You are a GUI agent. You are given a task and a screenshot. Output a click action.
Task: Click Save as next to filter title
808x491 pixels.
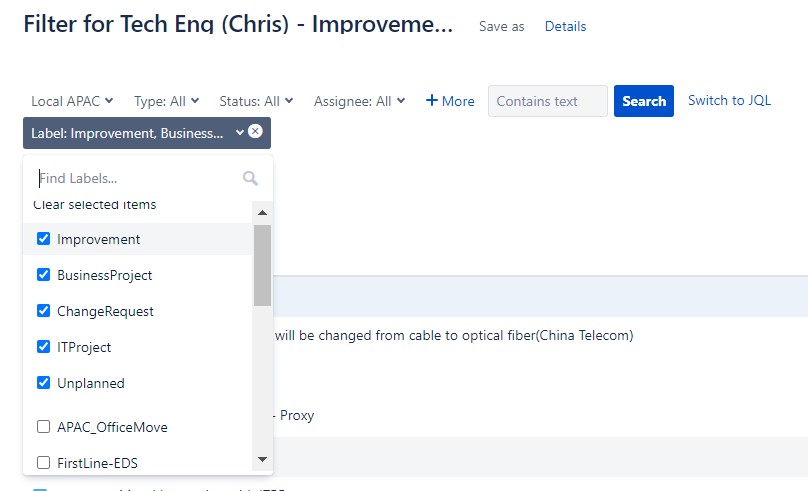[501, 26]
